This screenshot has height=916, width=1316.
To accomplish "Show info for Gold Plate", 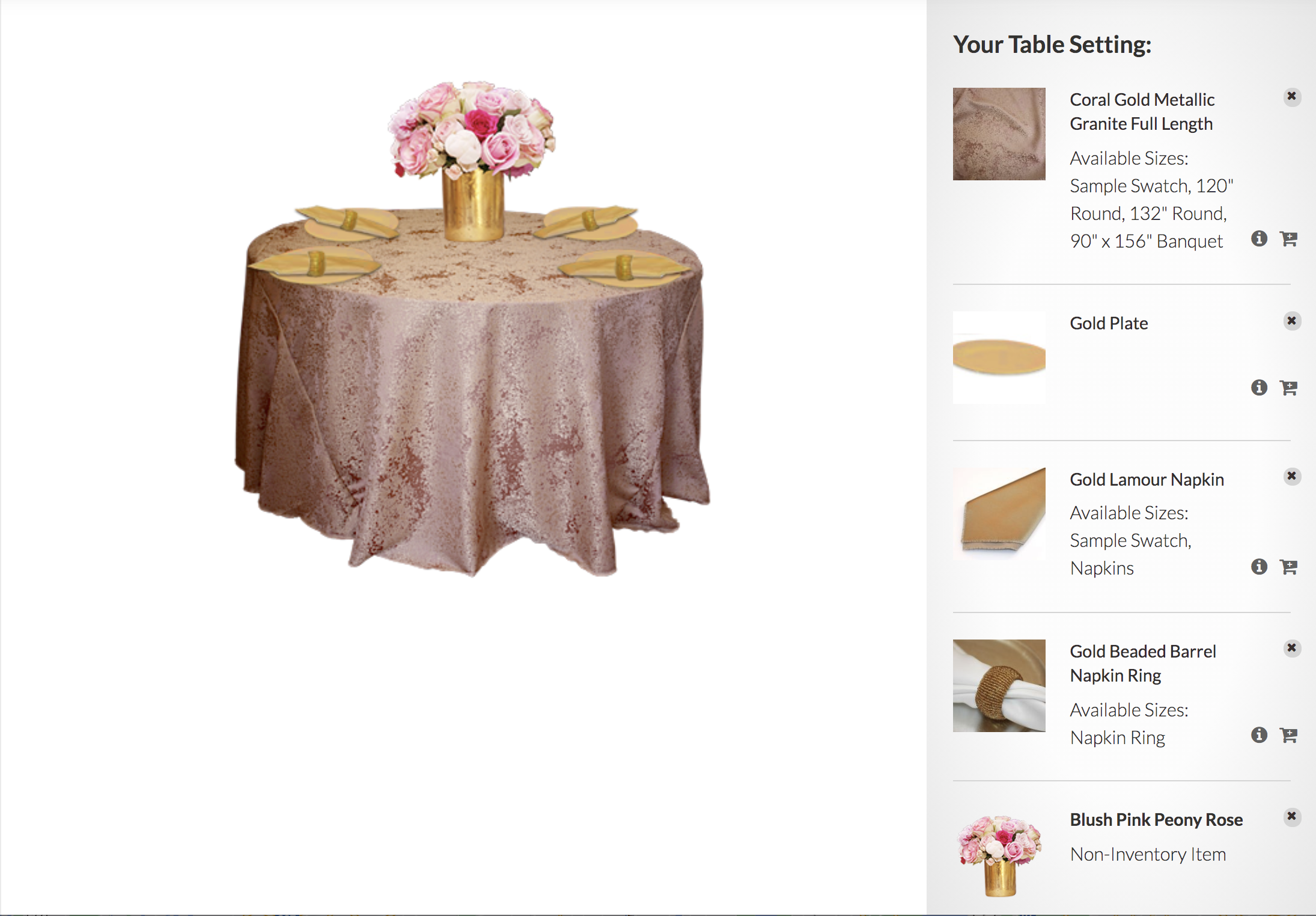I will point(1259,388).
